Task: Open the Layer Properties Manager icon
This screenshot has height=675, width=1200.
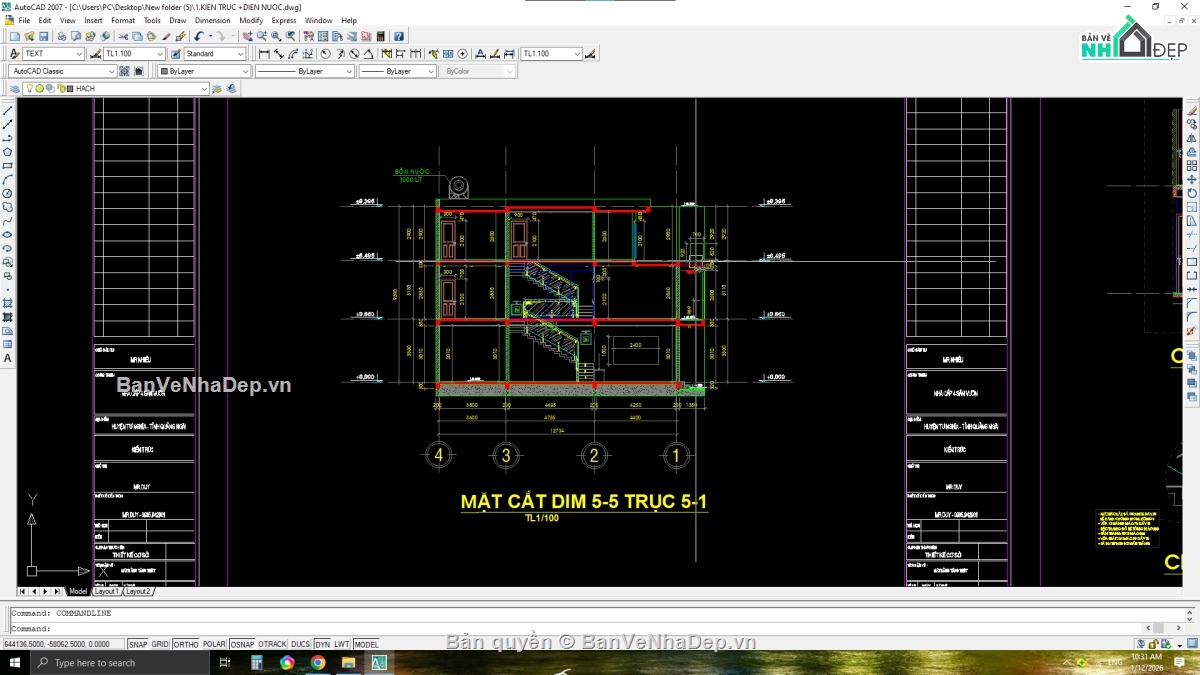Action: pos(14,89)
